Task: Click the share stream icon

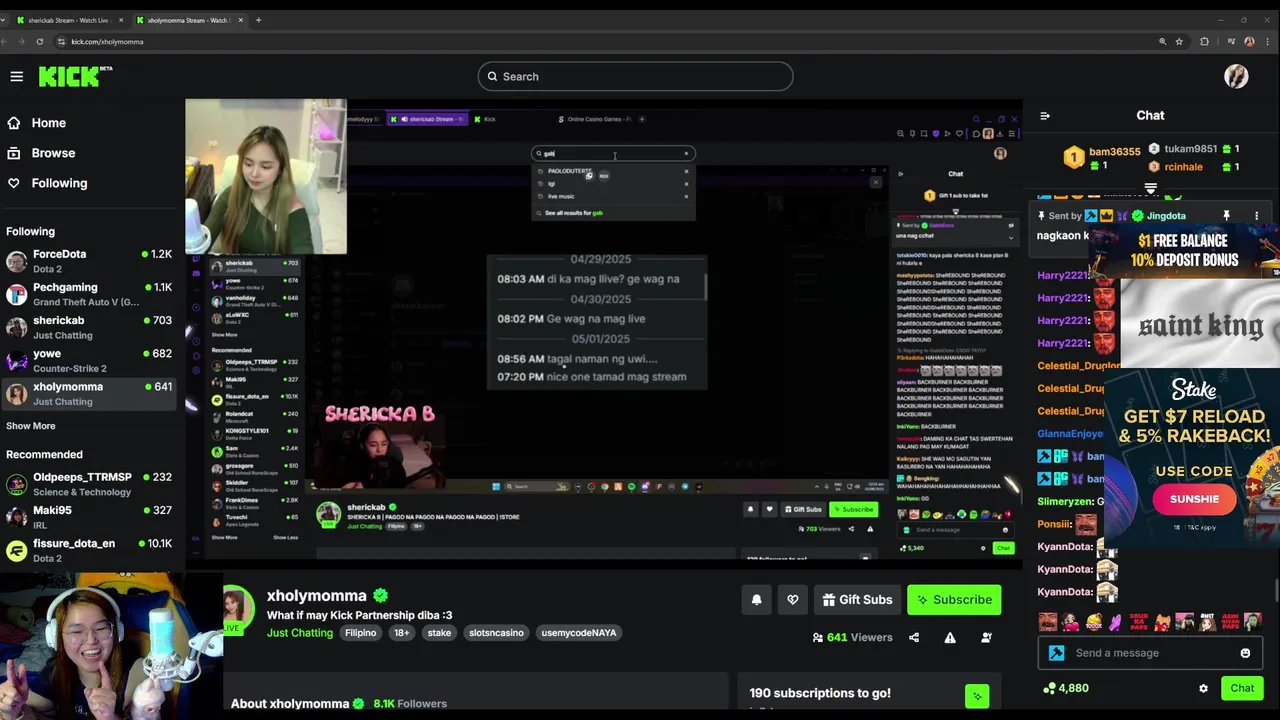Action: pos(914,637)
